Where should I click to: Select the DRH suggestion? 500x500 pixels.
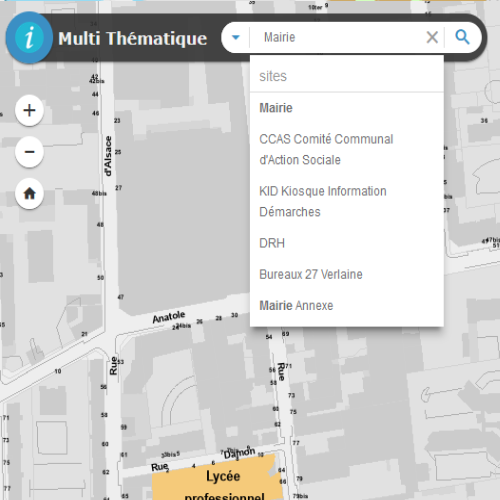point(347,243)
